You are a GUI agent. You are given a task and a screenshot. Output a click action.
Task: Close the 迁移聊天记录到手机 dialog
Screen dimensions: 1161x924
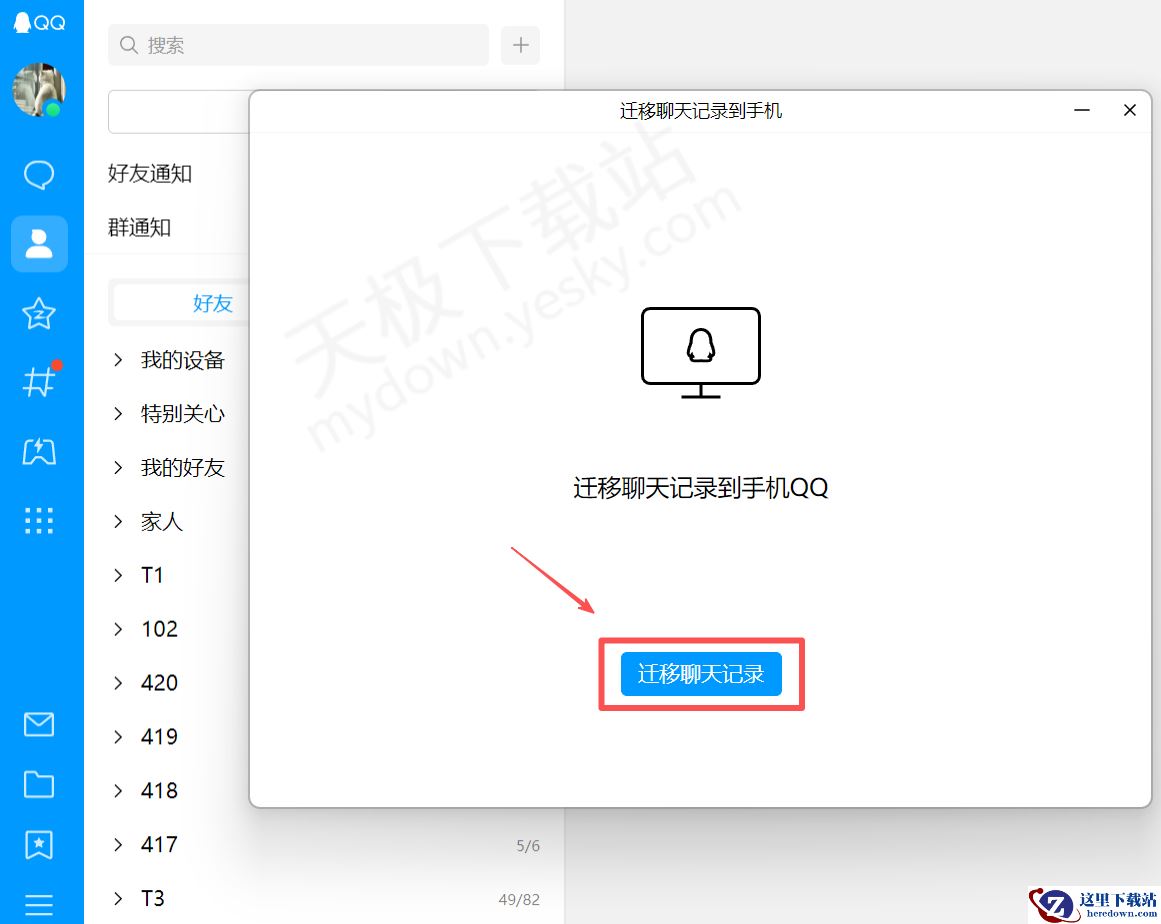(1129, 110)
